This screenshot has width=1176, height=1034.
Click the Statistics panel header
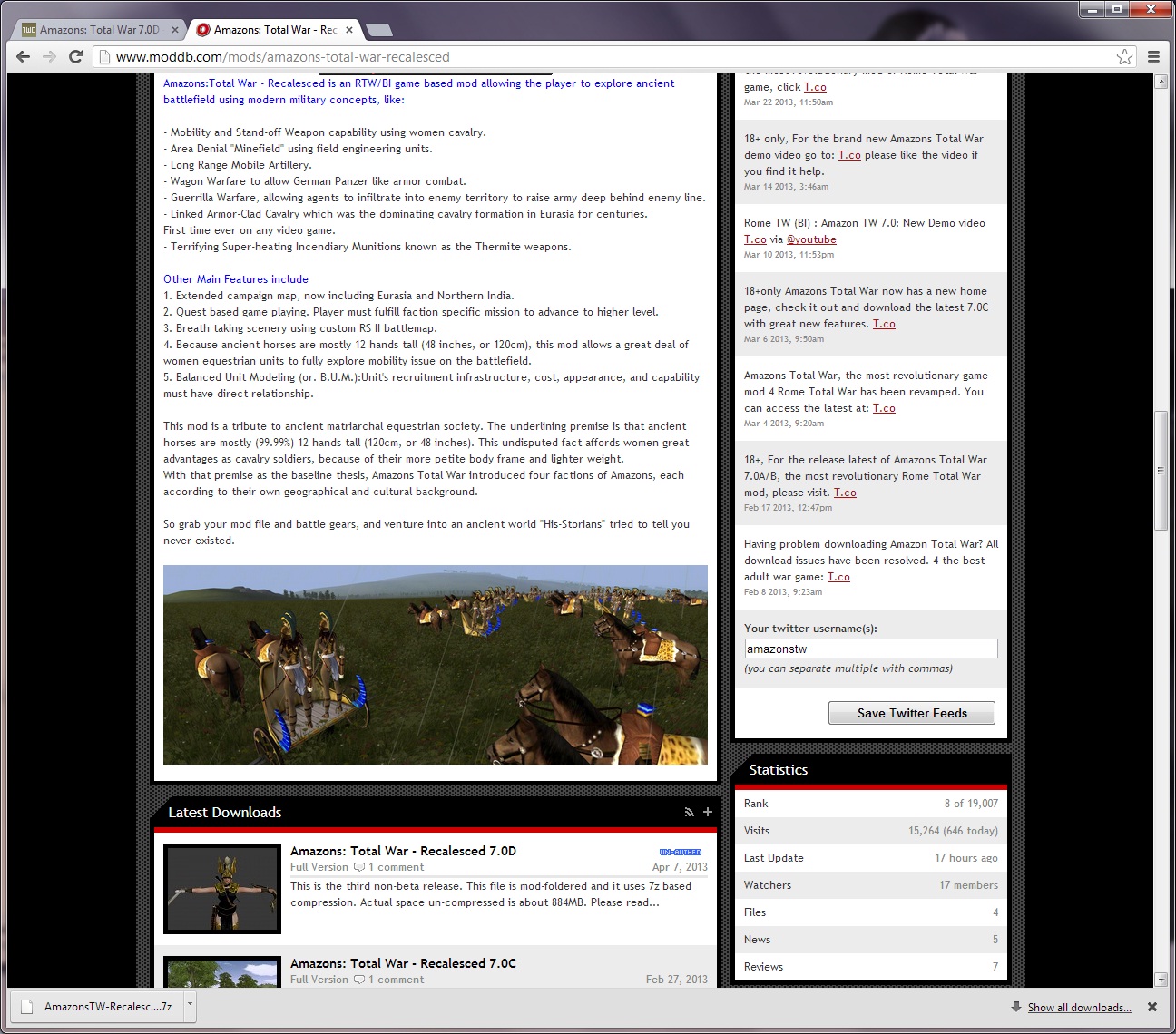click(x=779, y=770)
